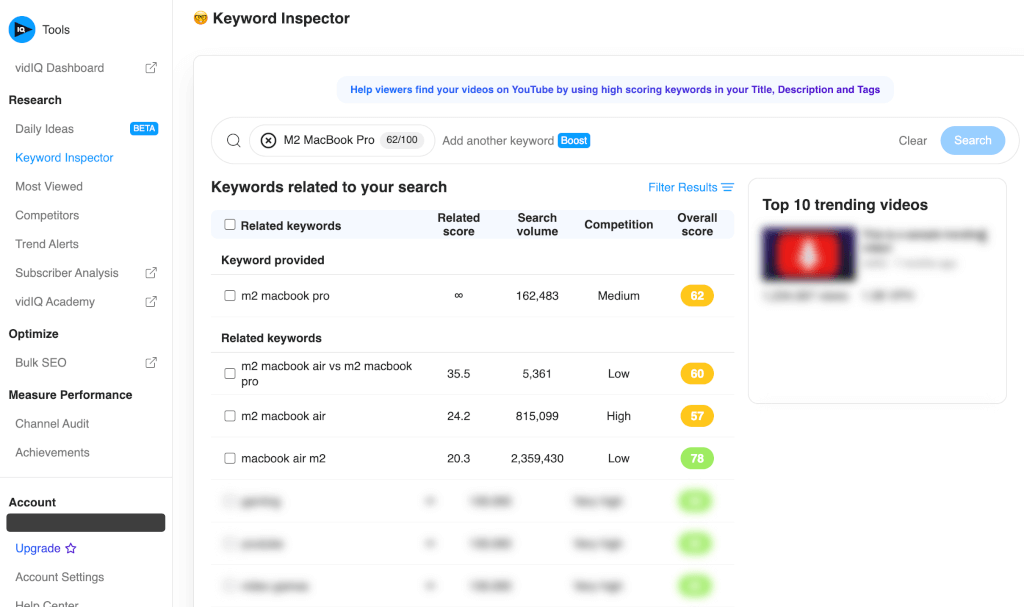Tick the macbook air m2 checkbox
Screen dimensions: 1024x607
pyautogui.click(x=230, y=459)
